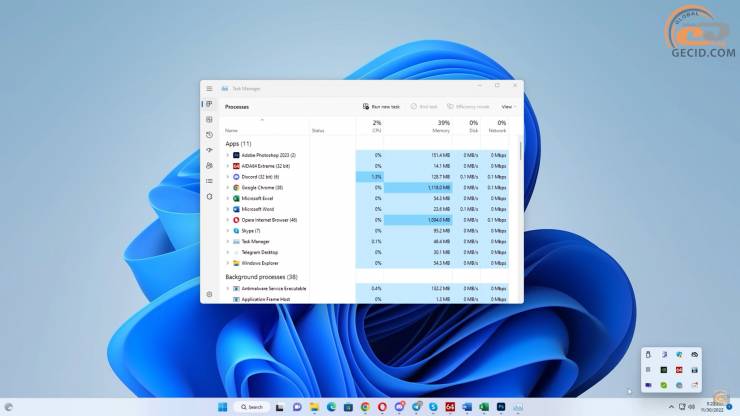The height and width of the screenshot is (416, 740).
Task: Expand the Microsoft Excel process row
Action: point(227,198)
